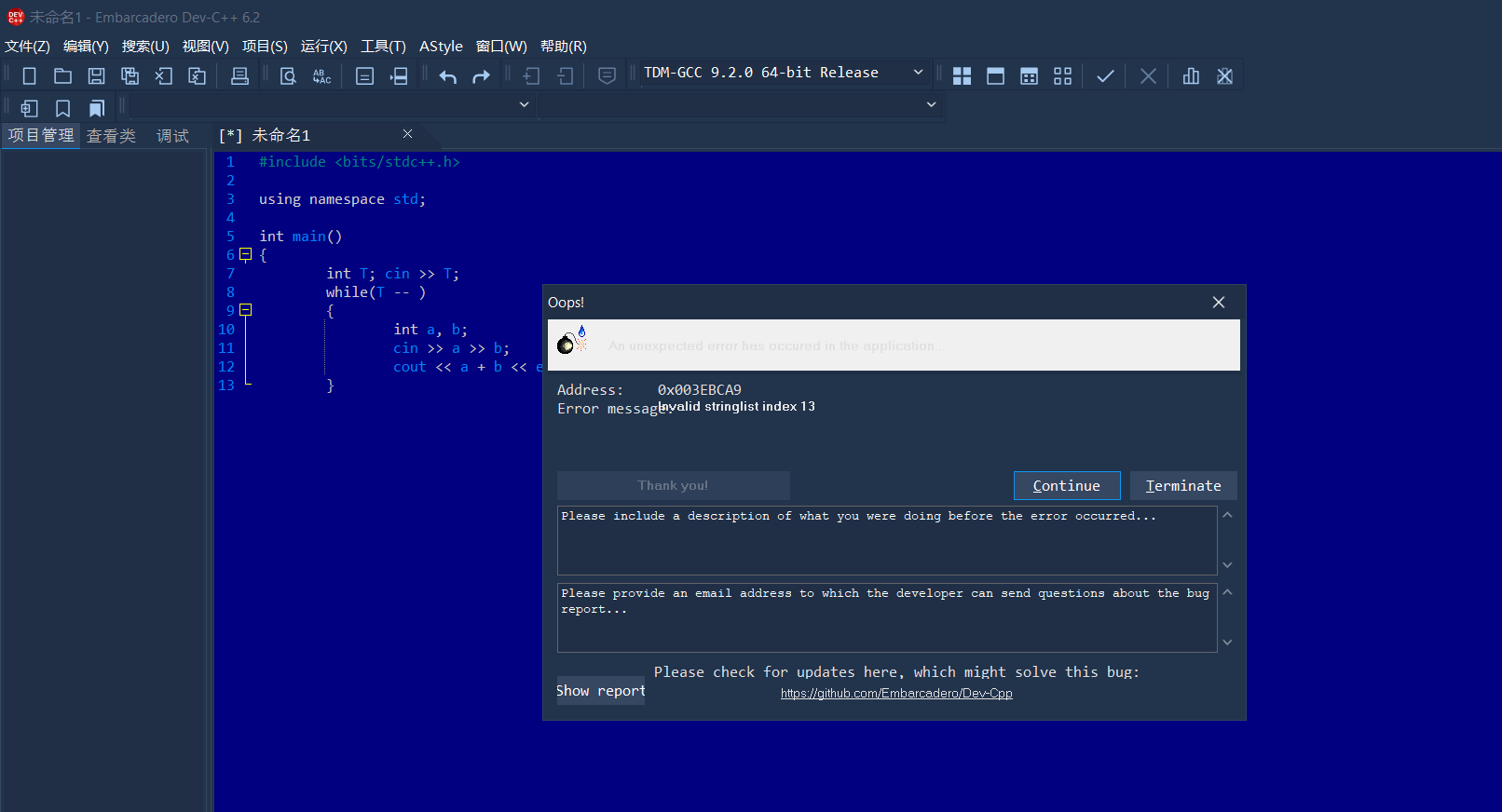Close the Oops dialog with X

tap(1219, 303)
